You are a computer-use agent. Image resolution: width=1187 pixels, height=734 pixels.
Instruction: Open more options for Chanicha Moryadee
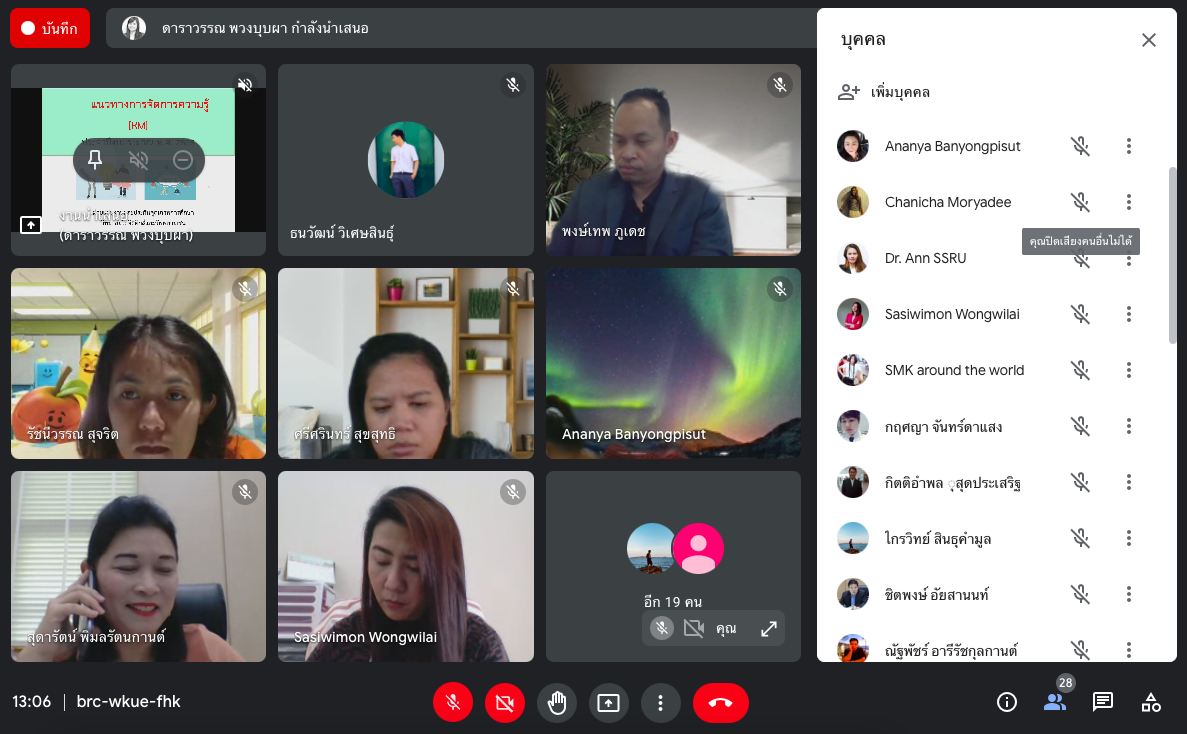[1128, 202]
